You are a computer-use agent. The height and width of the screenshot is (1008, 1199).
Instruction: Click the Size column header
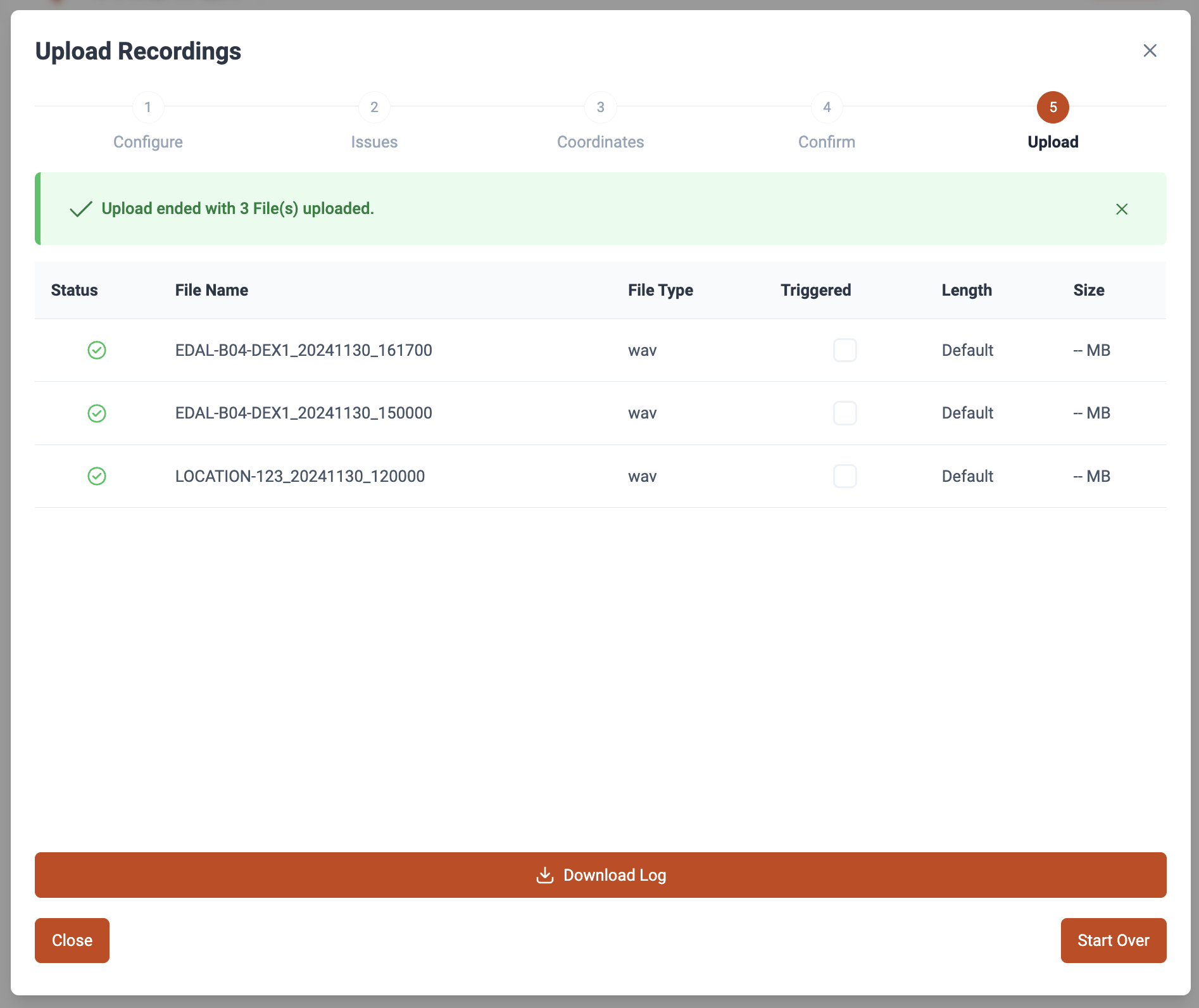point(1088,290)
